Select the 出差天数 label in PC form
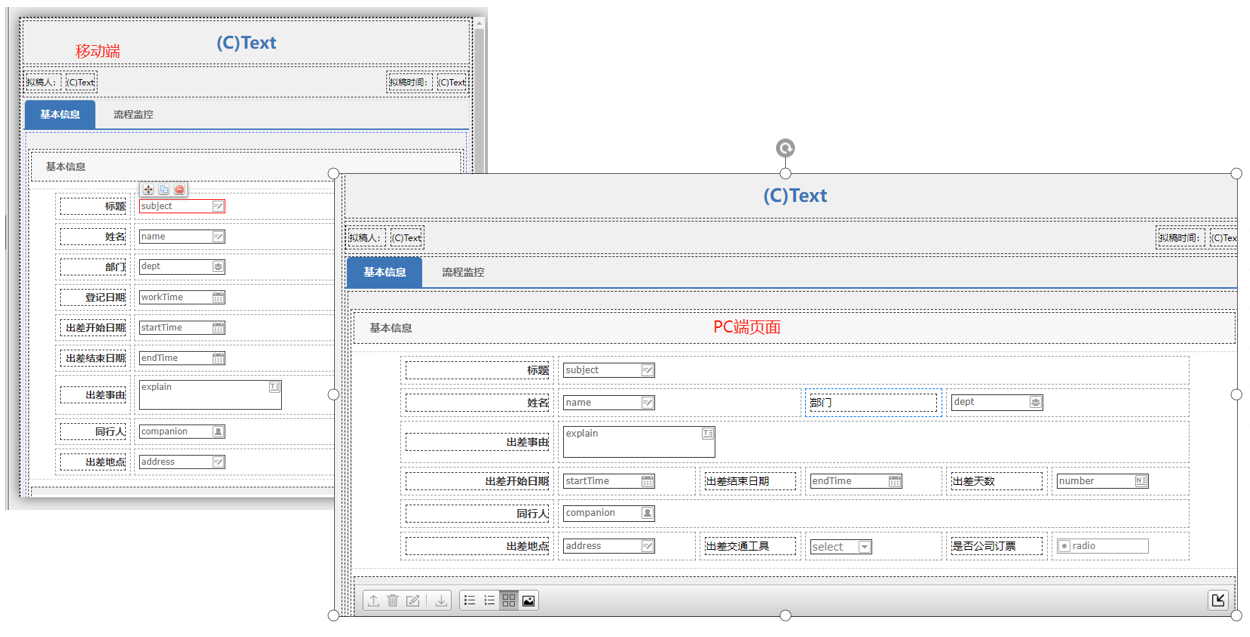The image size is (1250, 637). (x=996, y=481)
